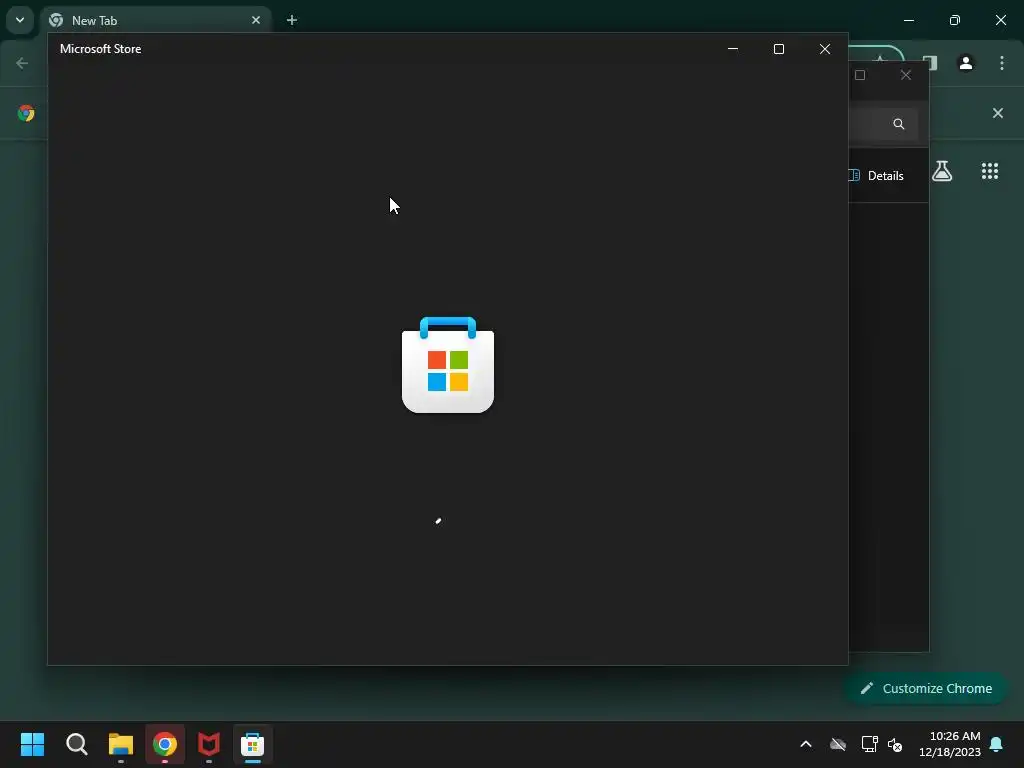Screen dimensions: 1024x768
Task: Maximize the Microsoft Store window
Action: 778,49
